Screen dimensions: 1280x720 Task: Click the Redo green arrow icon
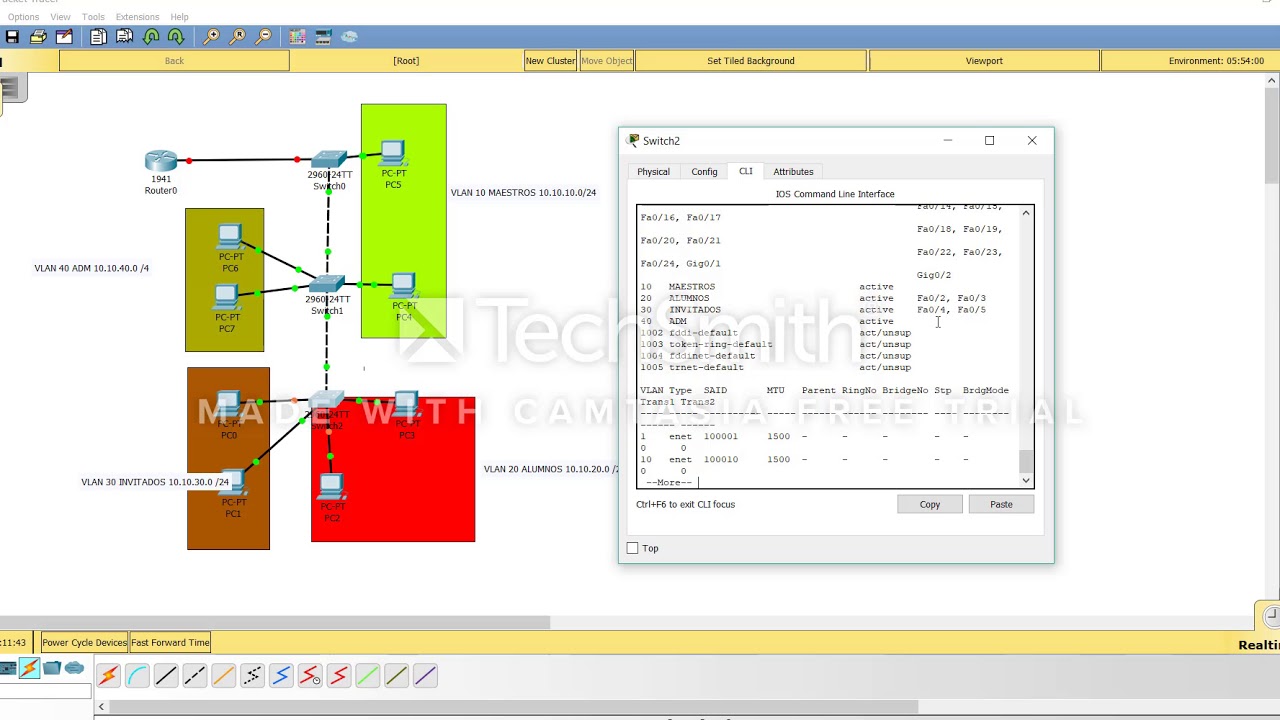[176, 37]
